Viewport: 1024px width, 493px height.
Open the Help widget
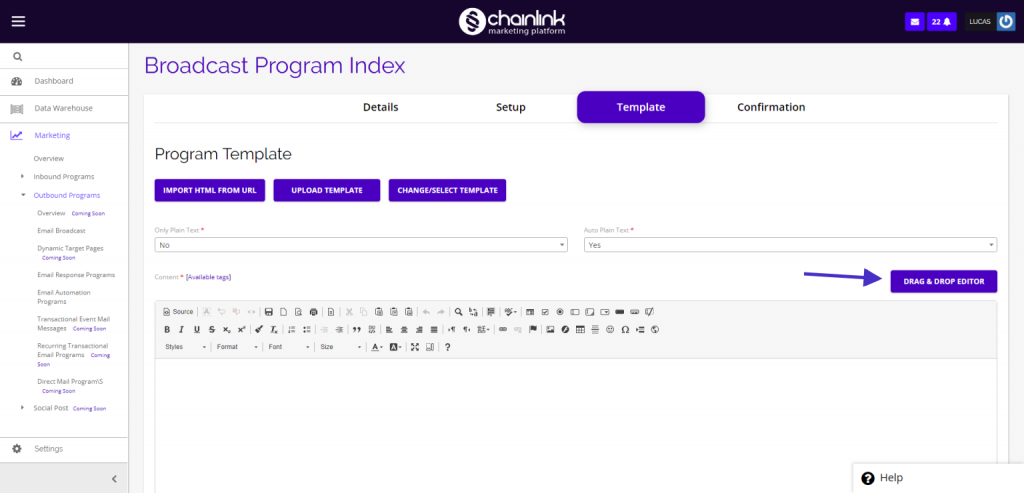[x=938, y=478]
